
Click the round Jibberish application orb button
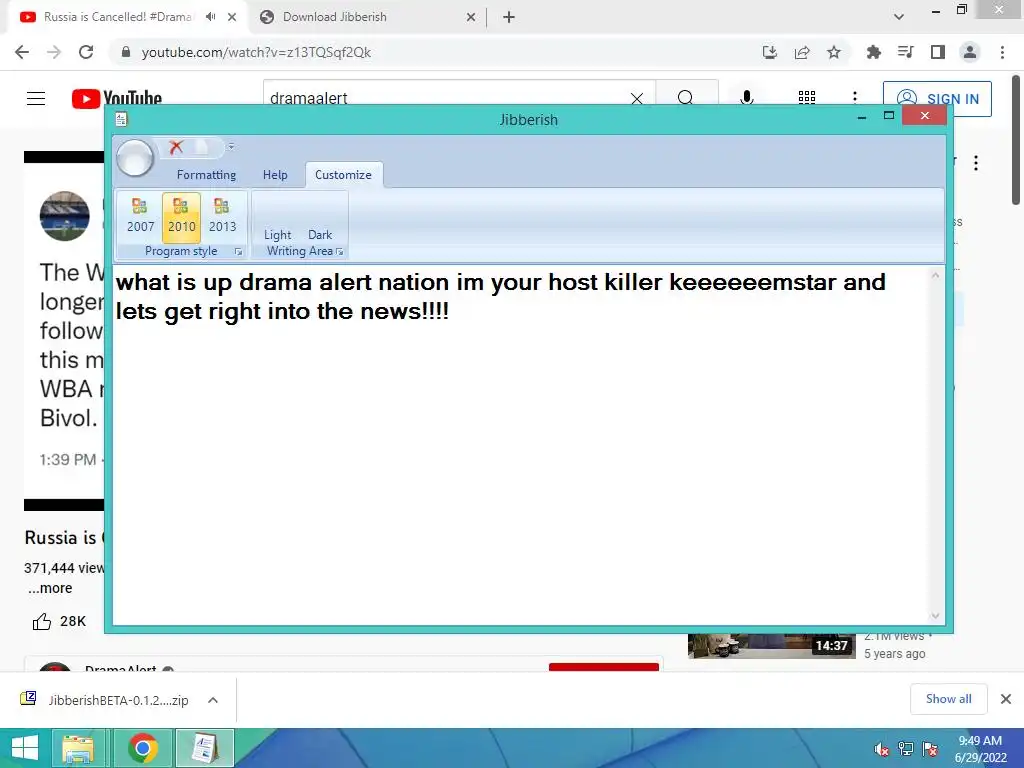(135, 157)
